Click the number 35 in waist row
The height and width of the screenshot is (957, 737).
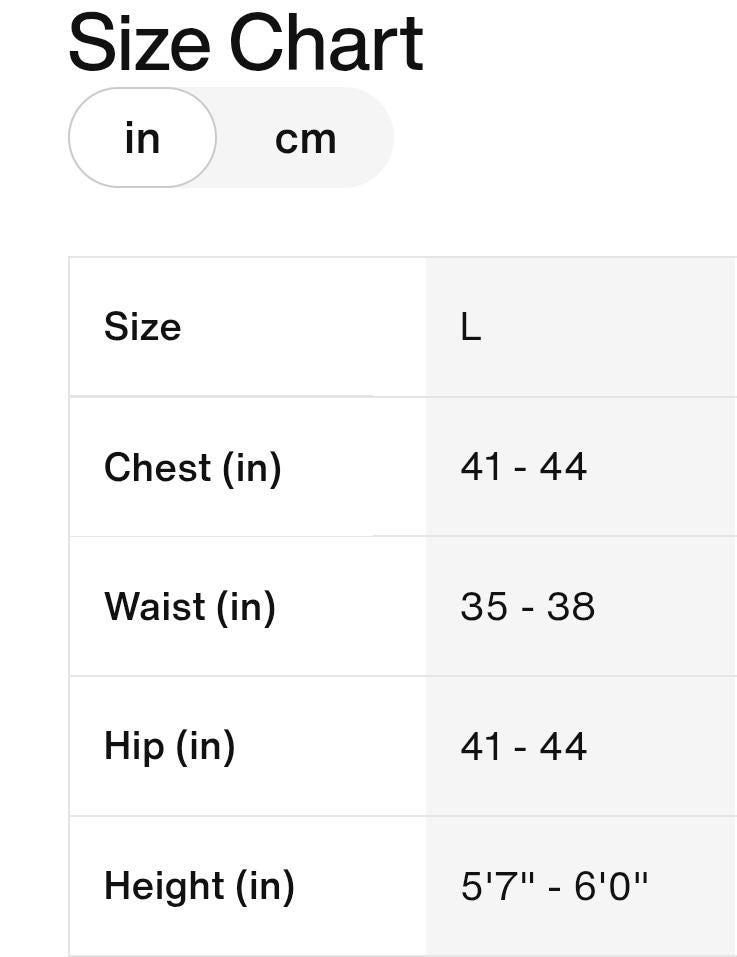pyautogui.click(x=484, y=607)
